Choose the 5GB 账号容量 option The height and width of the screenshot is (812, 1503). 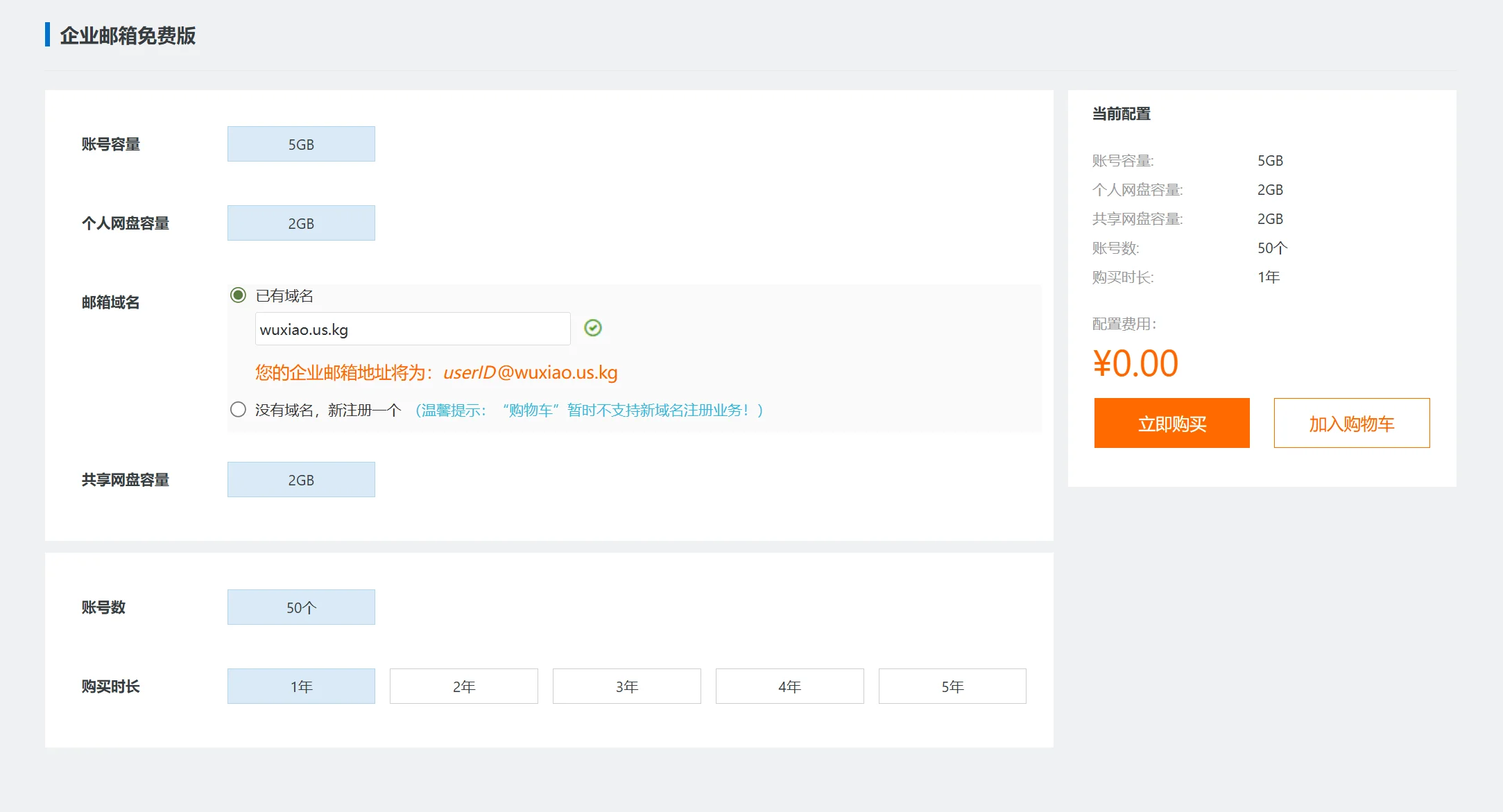pos(301,144)
